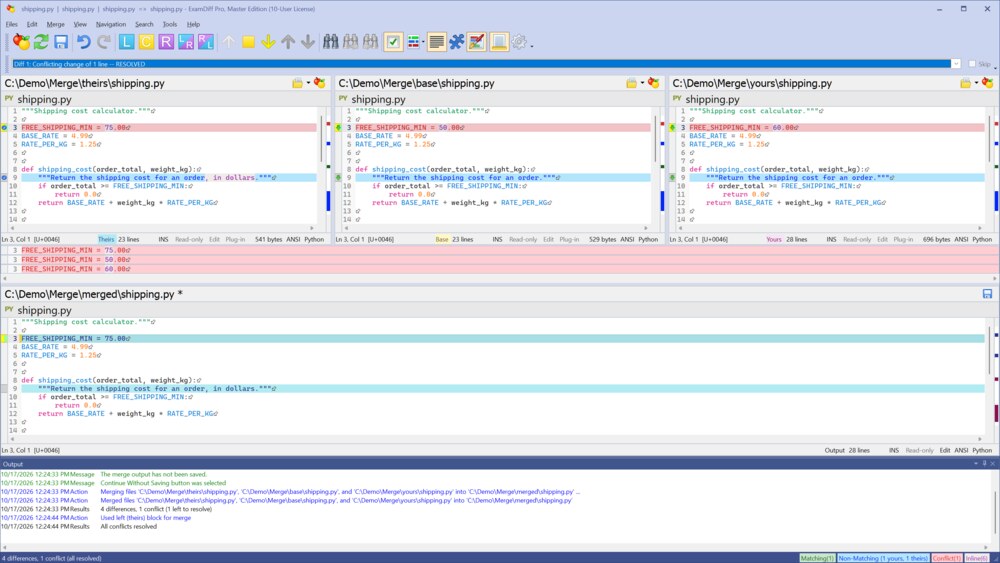
Task: Expand the current difference dropdown list
Action: pyautogui.click(x=955, y=64)
